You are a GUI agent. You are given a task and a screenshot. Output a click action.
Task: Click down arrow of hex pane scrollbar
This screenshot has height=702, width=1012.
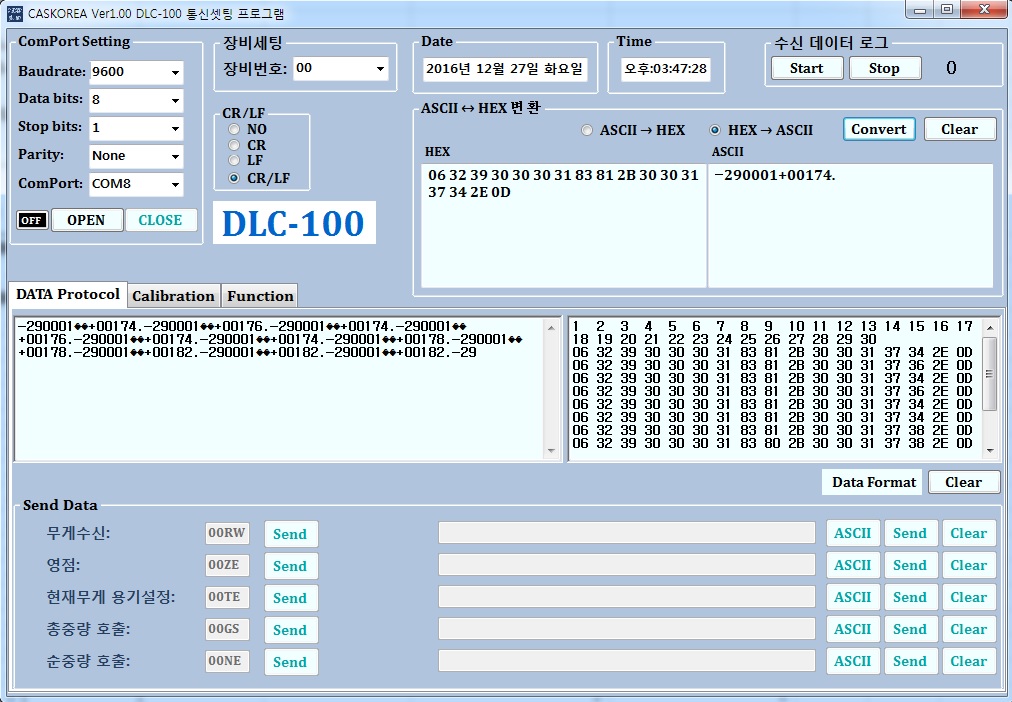tap(989, 451)
